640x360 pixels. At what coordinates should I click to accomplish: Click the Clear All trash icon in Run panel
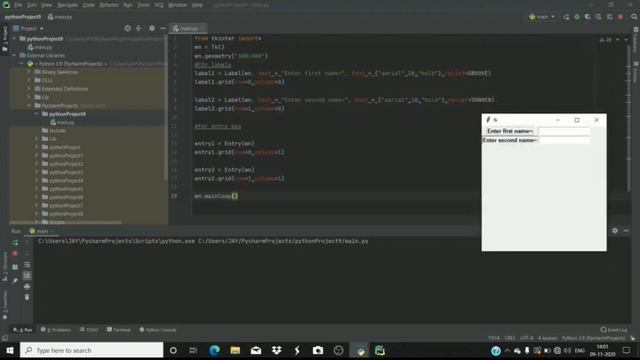27,297
